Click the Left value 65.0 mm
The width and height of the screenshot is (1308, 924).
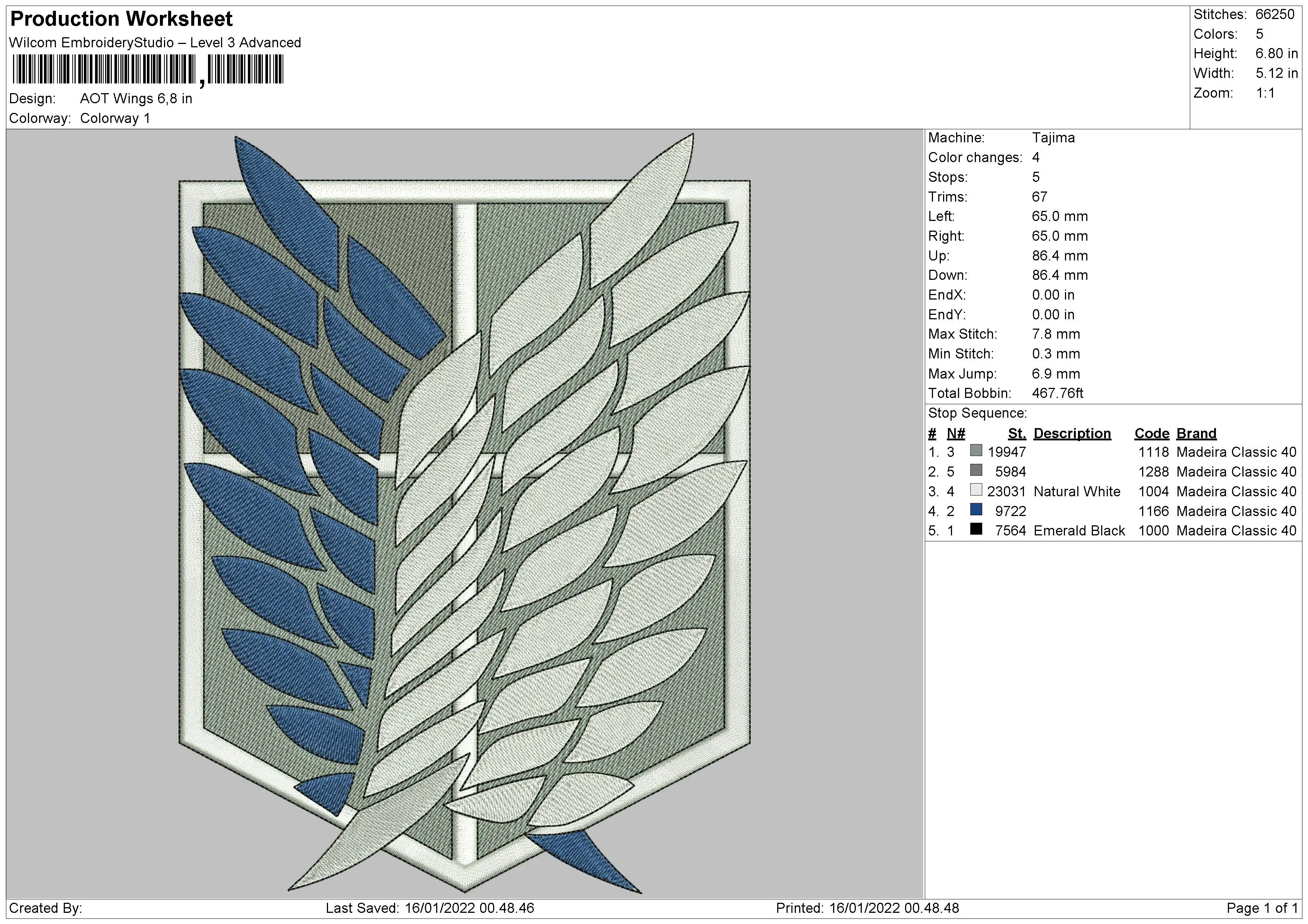(x=1060, y=216)
